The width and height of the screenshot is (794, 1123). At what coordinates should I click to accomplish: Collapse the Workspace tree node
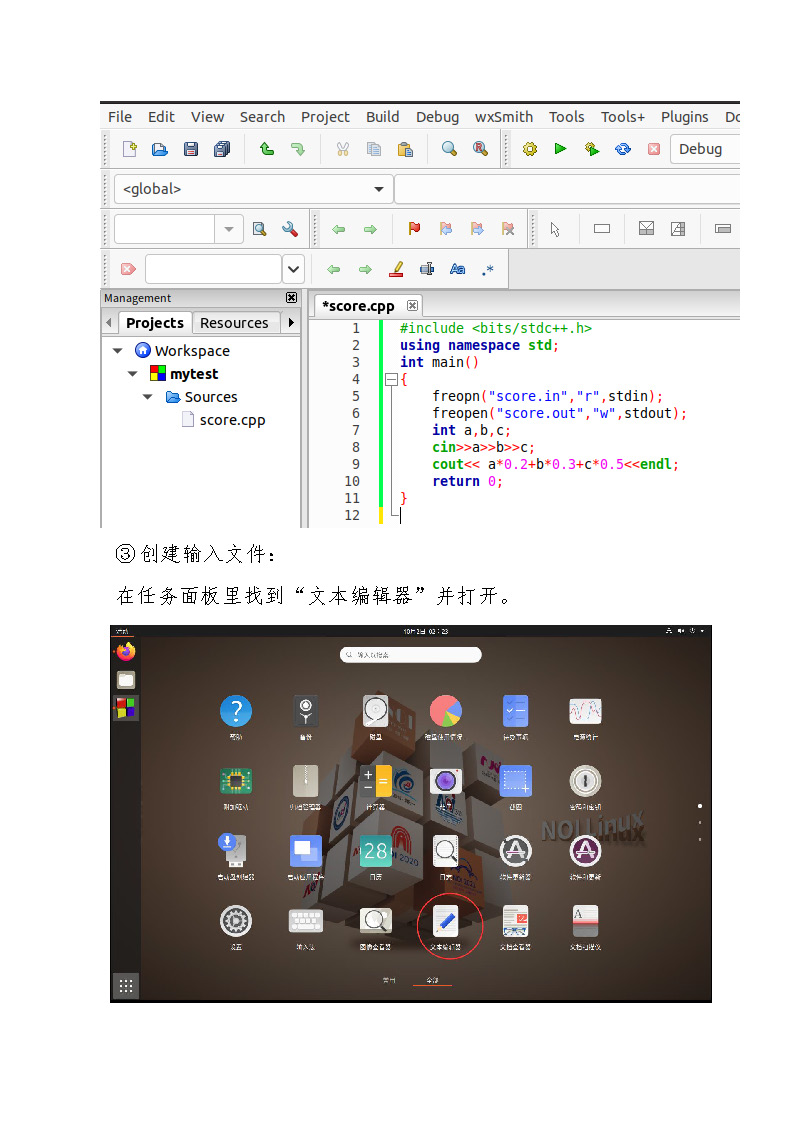click(x=117, y=351)
